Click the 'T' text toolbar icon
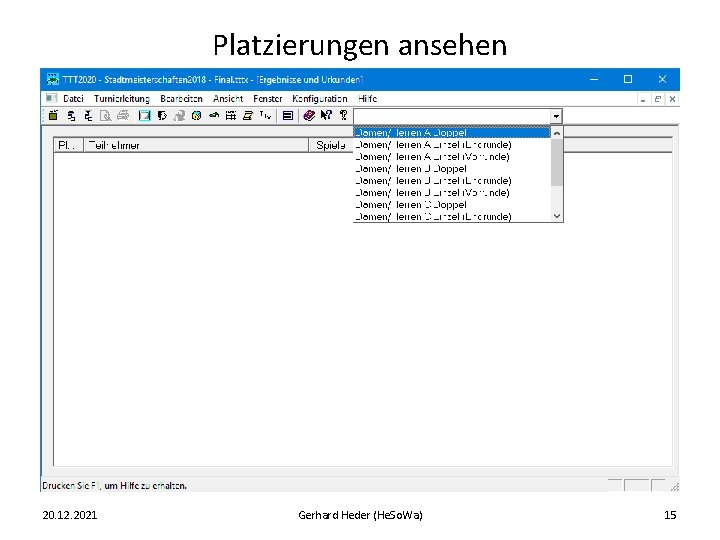The width and height of the screenshot is (720, 540). click(x=265, y=115)
